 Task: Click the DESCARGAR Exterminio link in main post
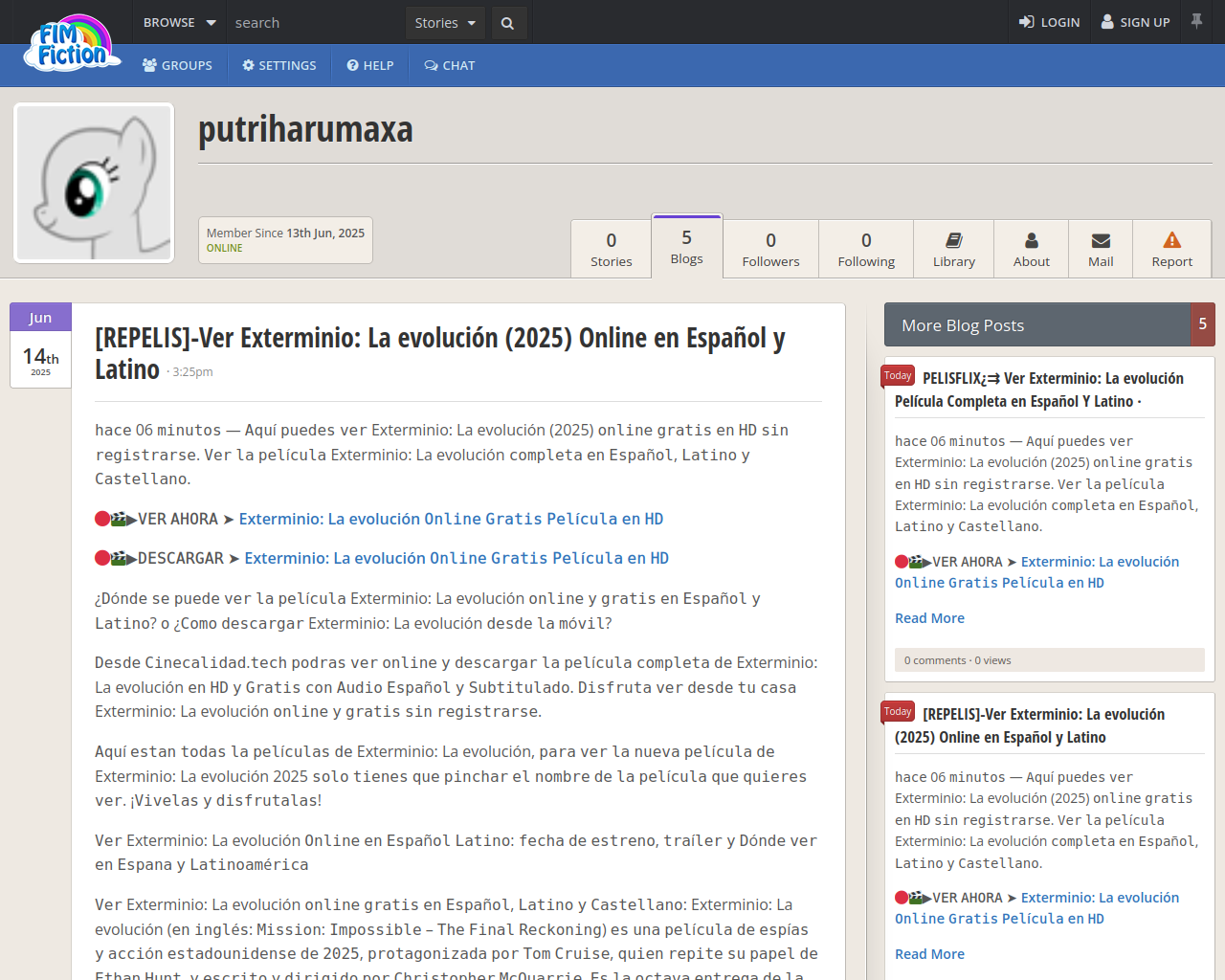pos(457,558)
